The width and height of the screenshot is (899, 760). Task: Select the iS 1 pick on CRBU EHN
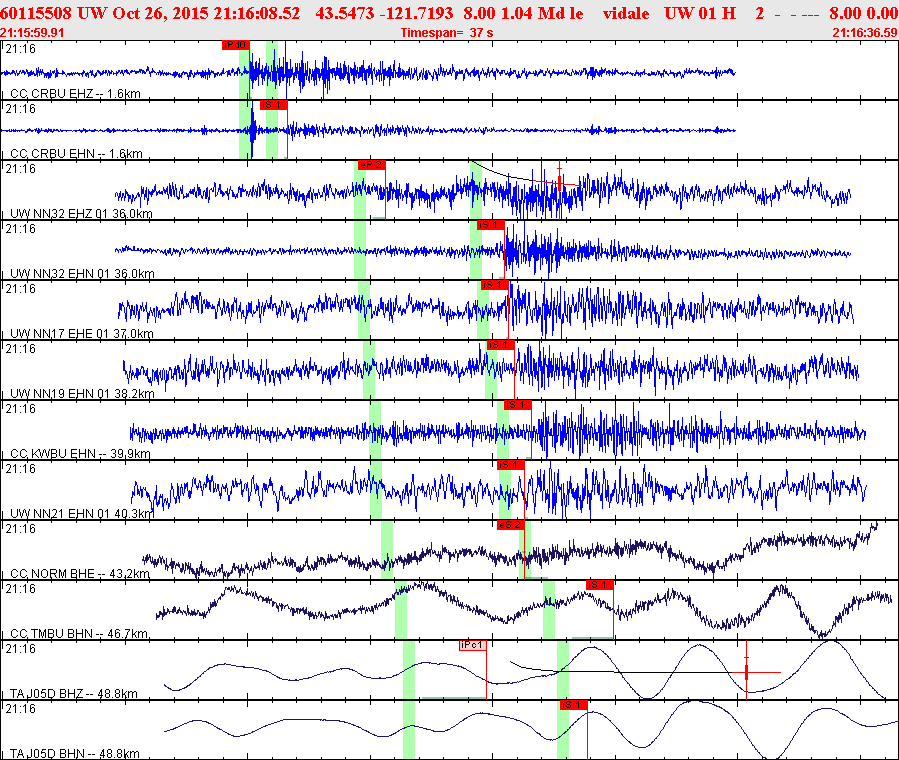(x=273, y=105)
